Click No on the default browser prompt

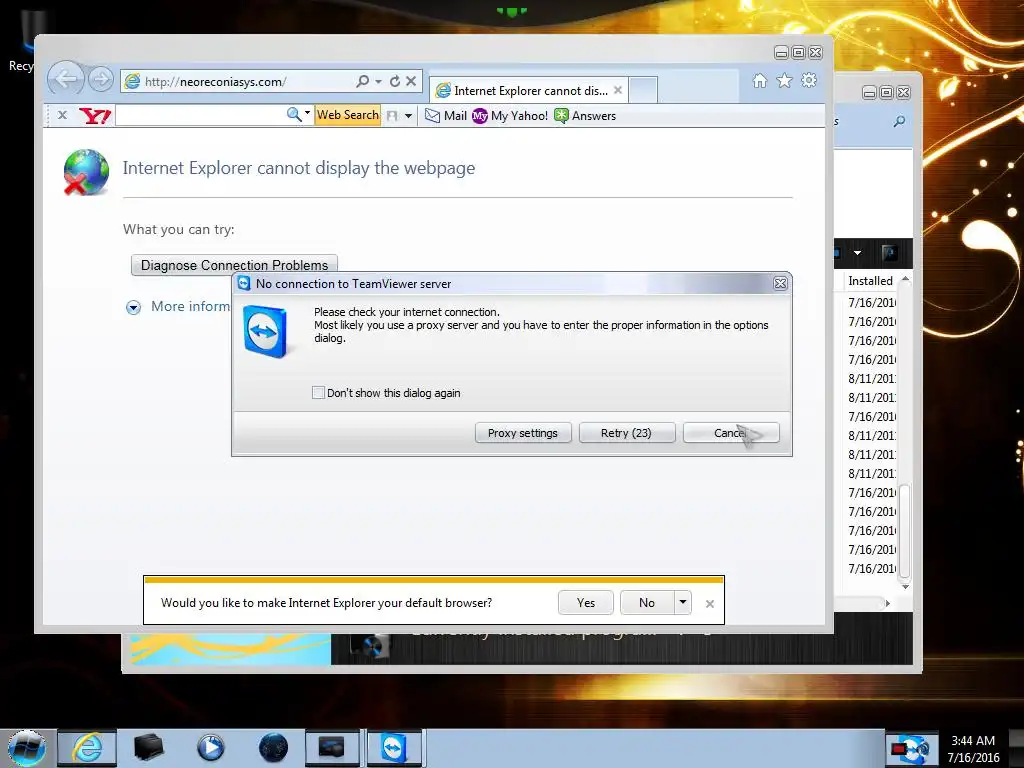pos(647,603)
